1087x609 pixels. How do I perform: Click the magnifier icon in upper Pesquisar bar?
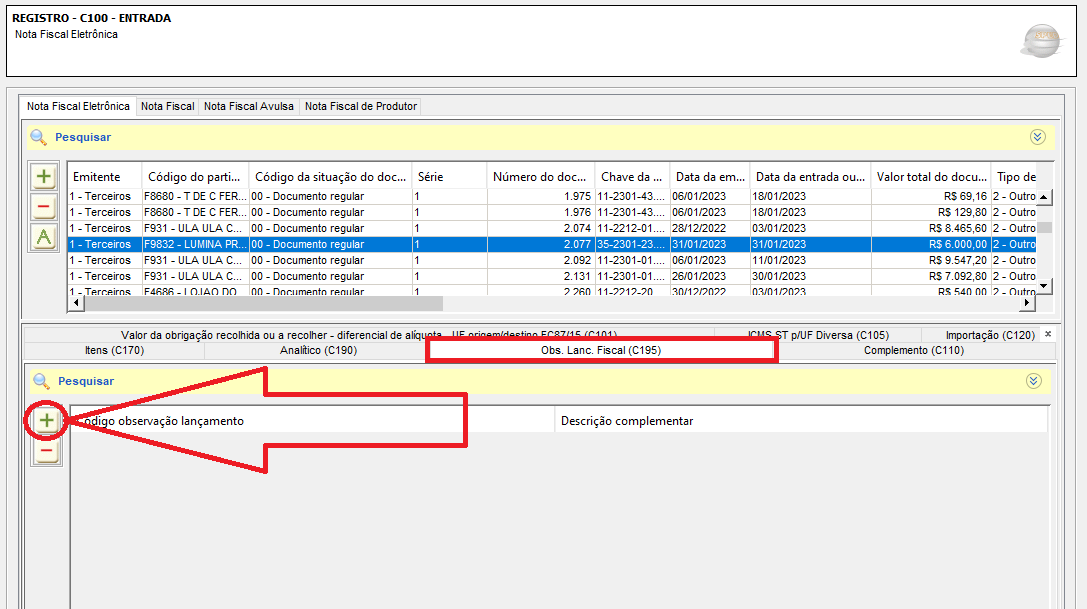tap(38, 137)
